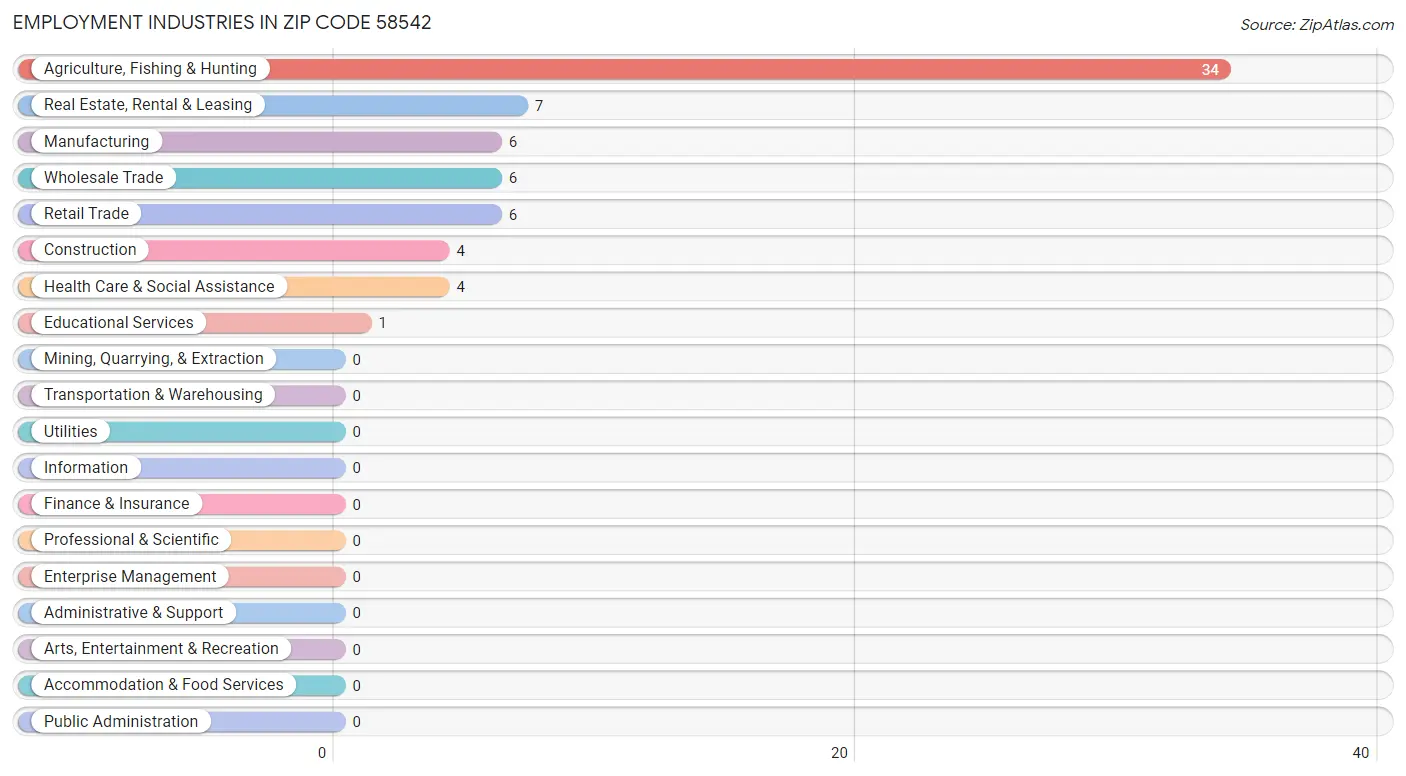1406x776 pixels.
Task: Click Transportation & Warehousing label
Action: [x=153, y=395]
